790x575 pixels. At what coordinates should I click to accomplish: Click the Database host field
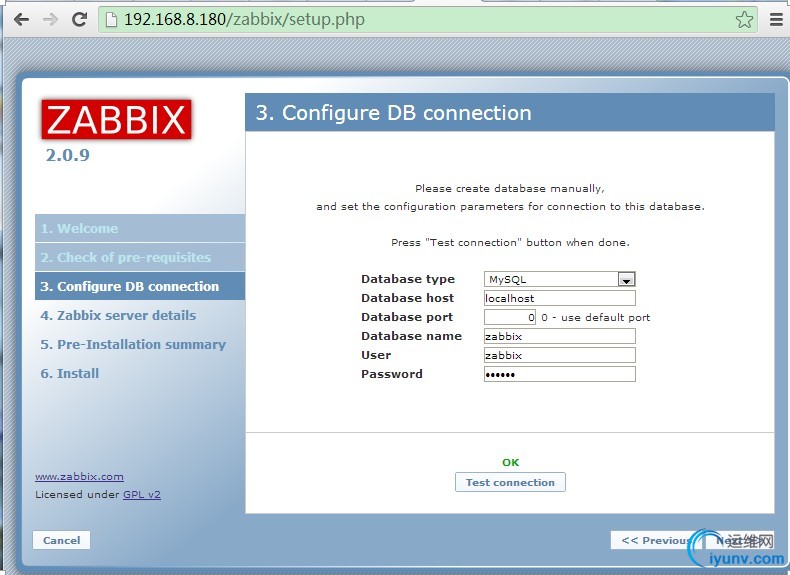(559, 298)
